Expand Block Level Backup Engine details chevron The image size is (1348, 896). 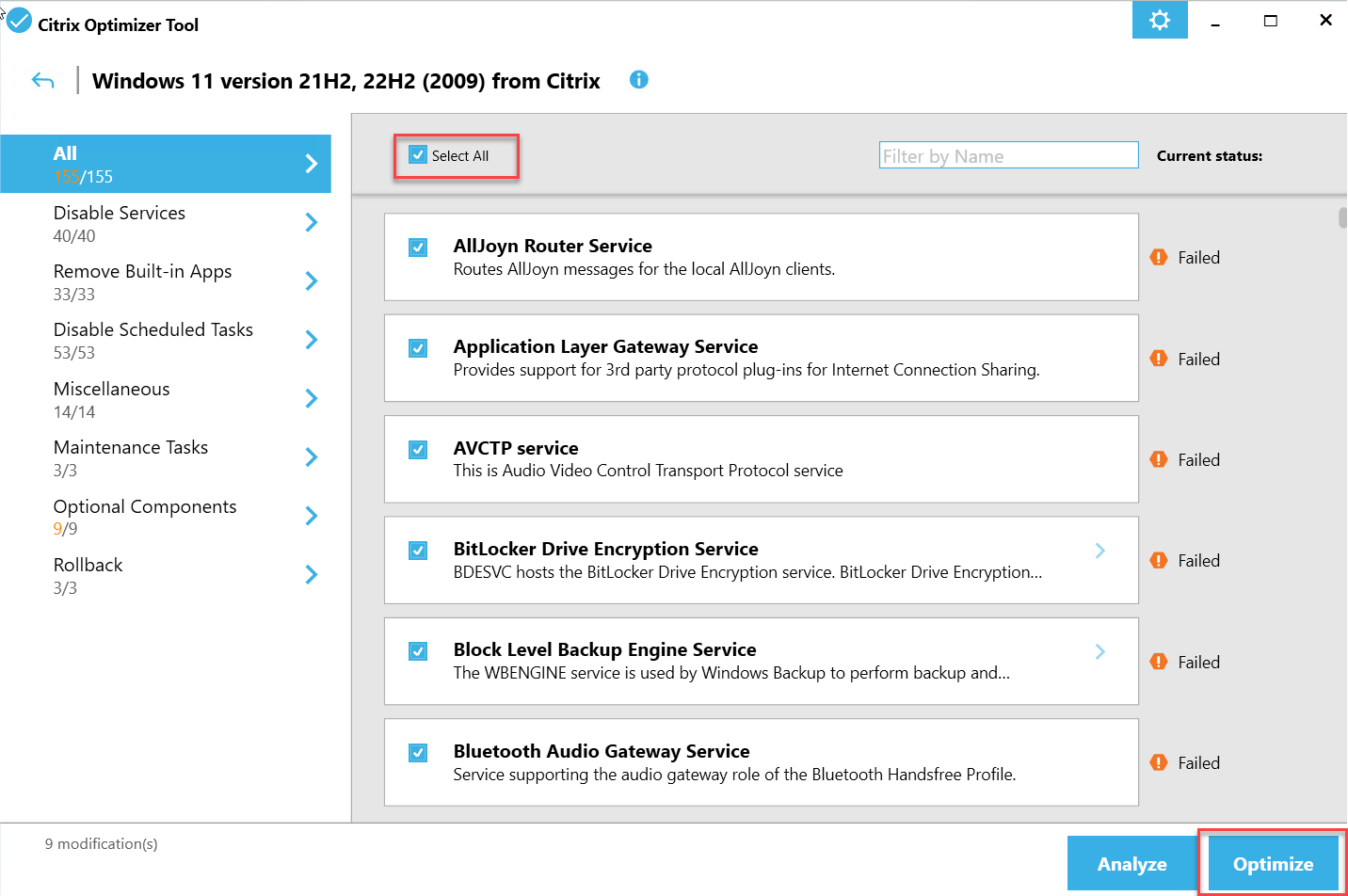(x=1099, y=651)
